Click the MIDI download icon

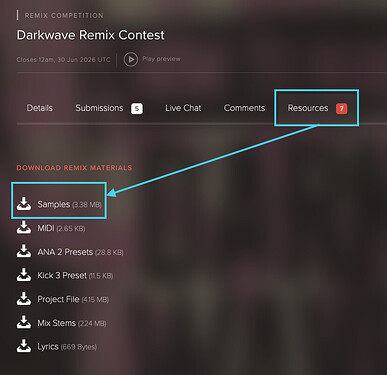click(24, 227)
